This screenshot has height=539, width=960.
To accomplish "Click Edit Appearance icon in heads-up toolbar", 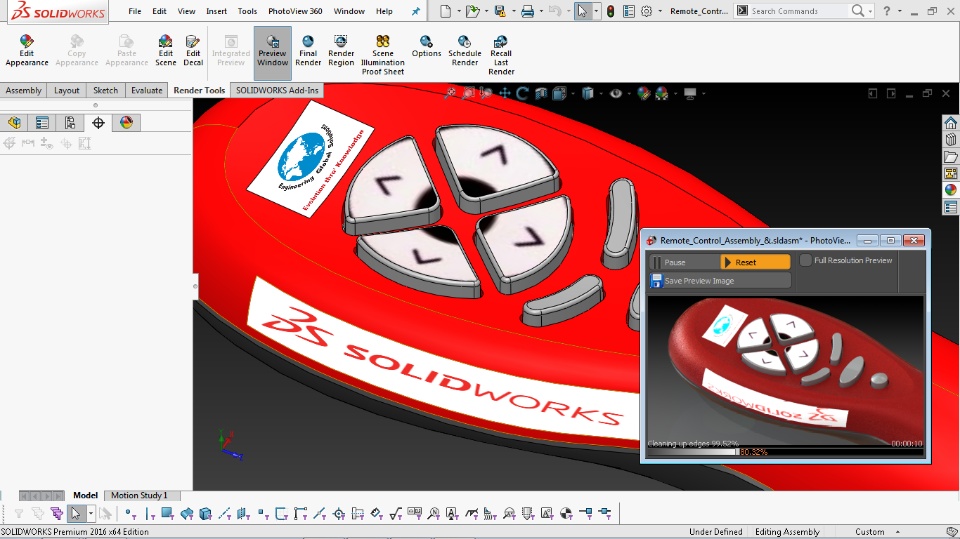I will coord(643,93).
